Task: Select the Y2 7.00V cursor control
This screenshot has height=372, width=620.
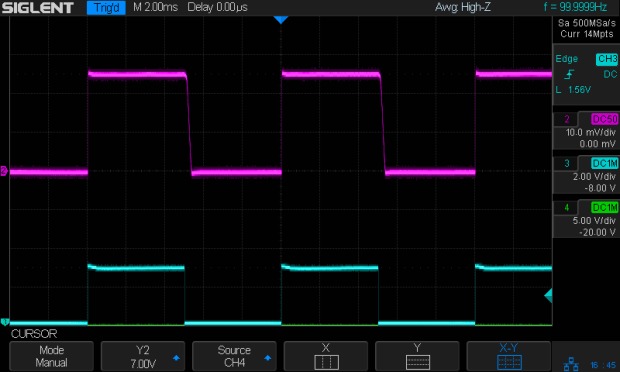Action: 143,356
